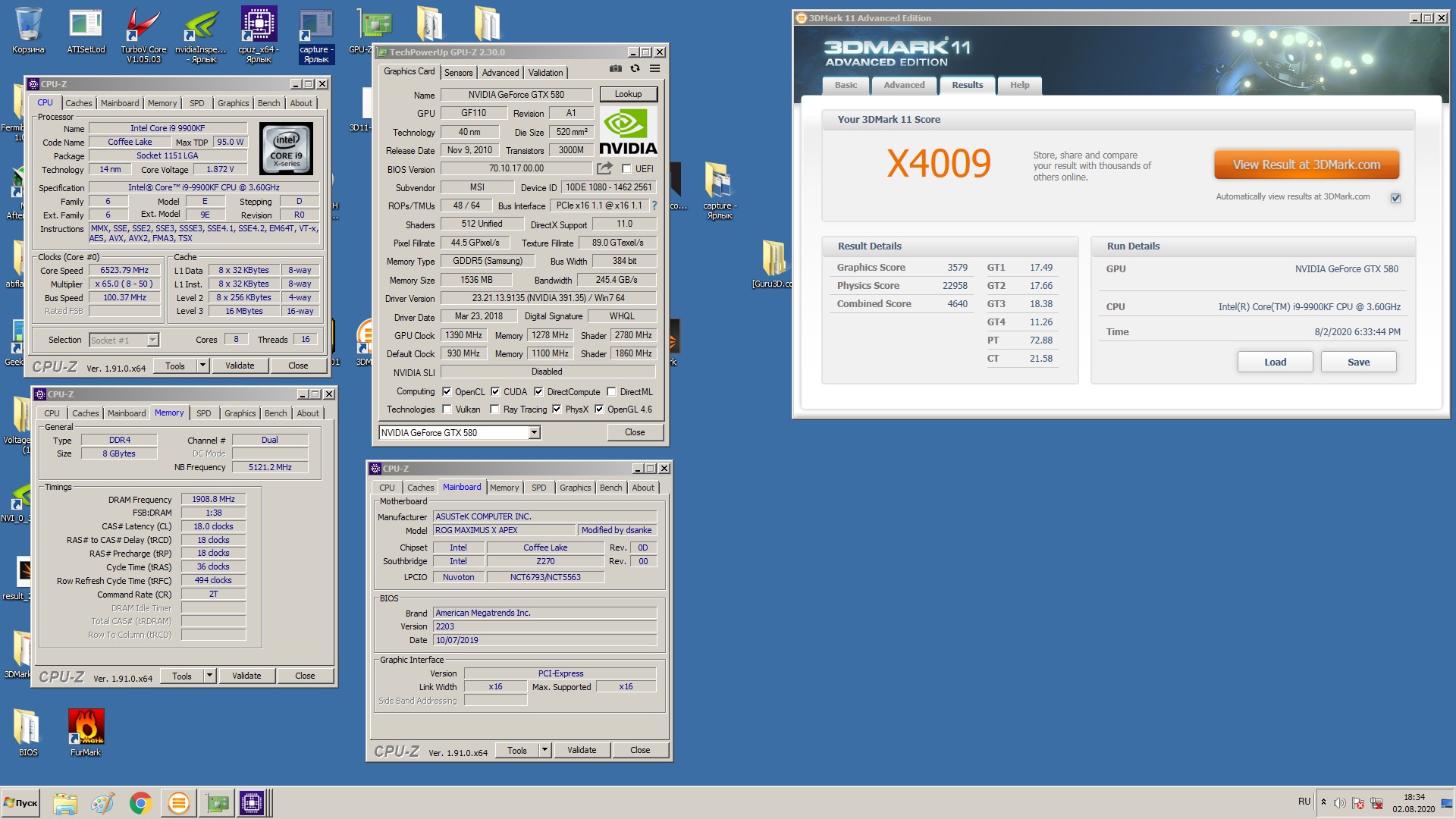This screenshot has height=819, width=1456.
Task: Open Windows Explorer from taskbar
Action: pos(65,803)
